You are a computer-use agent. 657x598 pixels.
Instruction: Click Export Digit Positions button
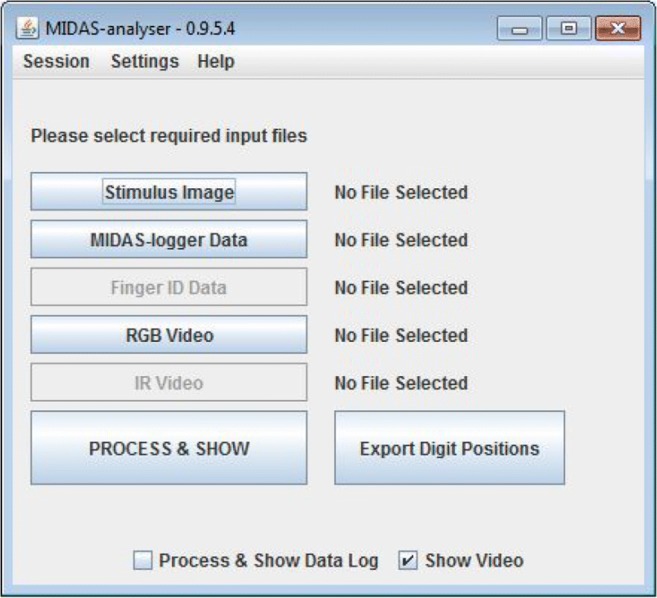point(450,448)
